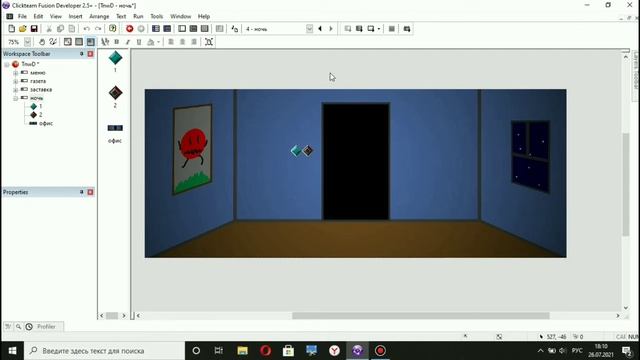The height and width of the screenshot is (360, 640).
Task: Click the center frame zoom icon
Action: click(209, 42)
